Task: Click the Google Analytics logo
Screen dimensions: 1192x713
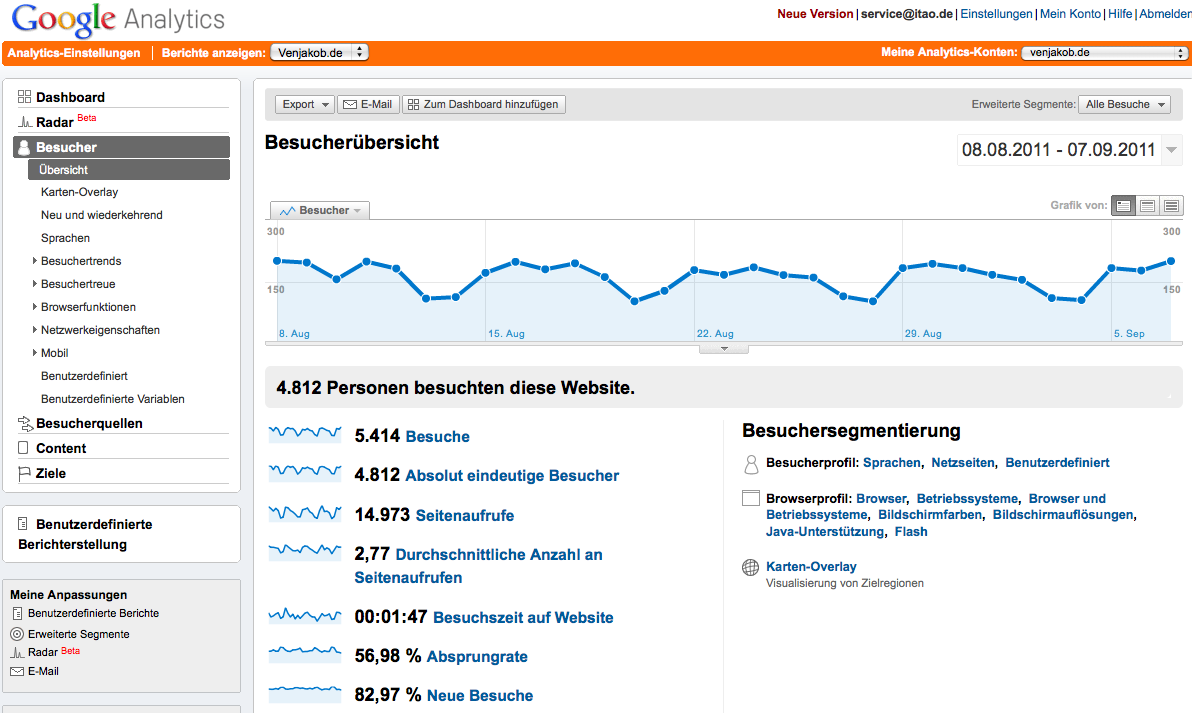Action: click(x=119, y=20)
